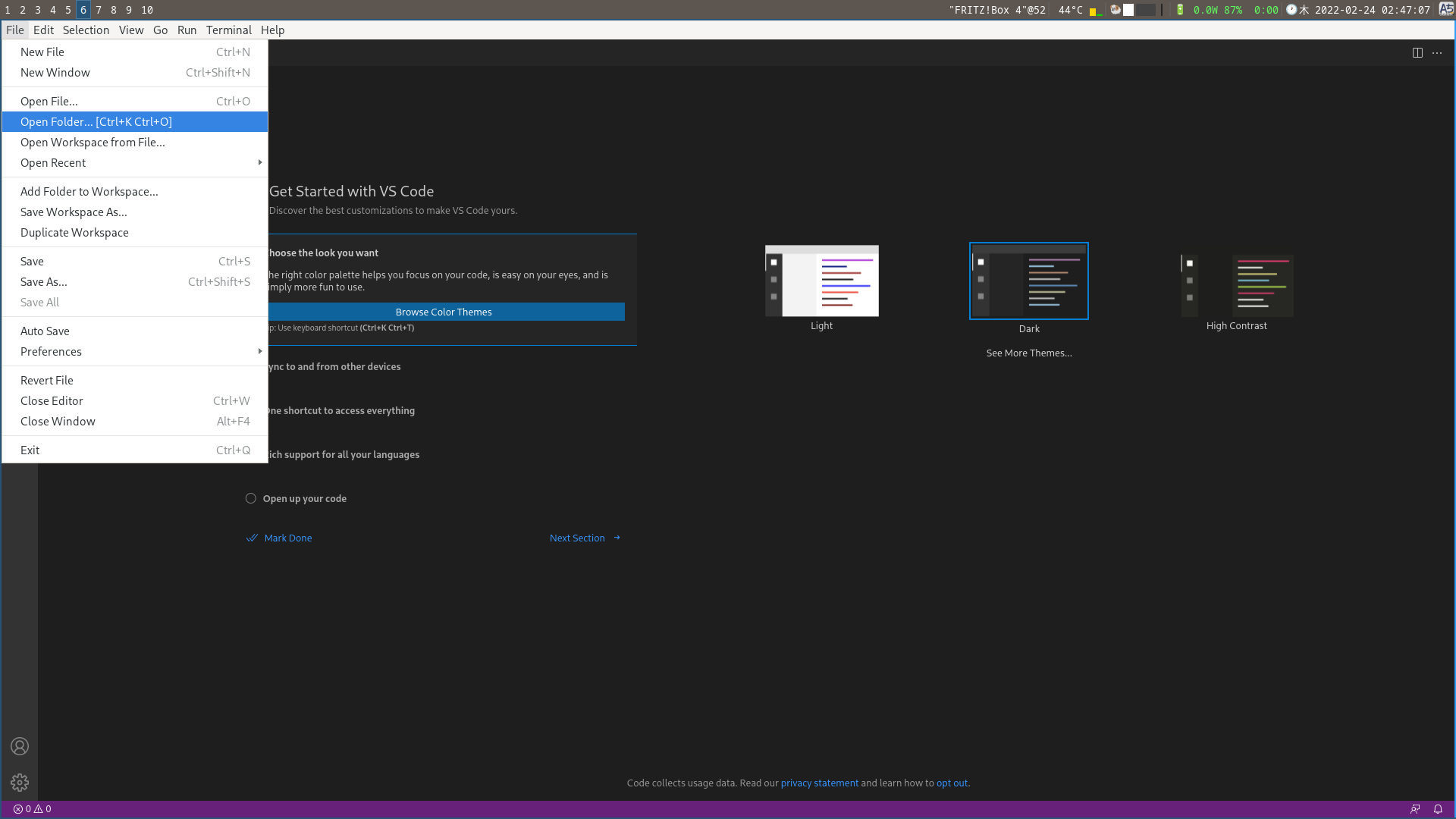This screenshot has height=819, width=1456.
Task: Open the Terminal menu
Action: pyautogui.click(x=228, y=30)
